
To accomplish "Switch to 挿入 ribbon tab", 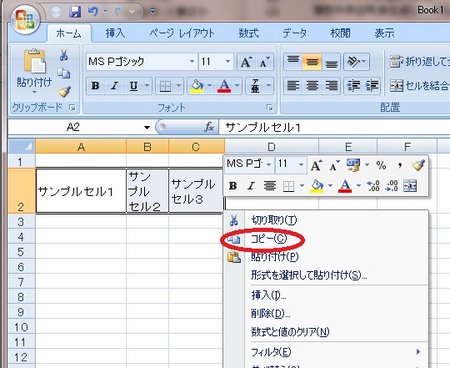I will 115,33.
